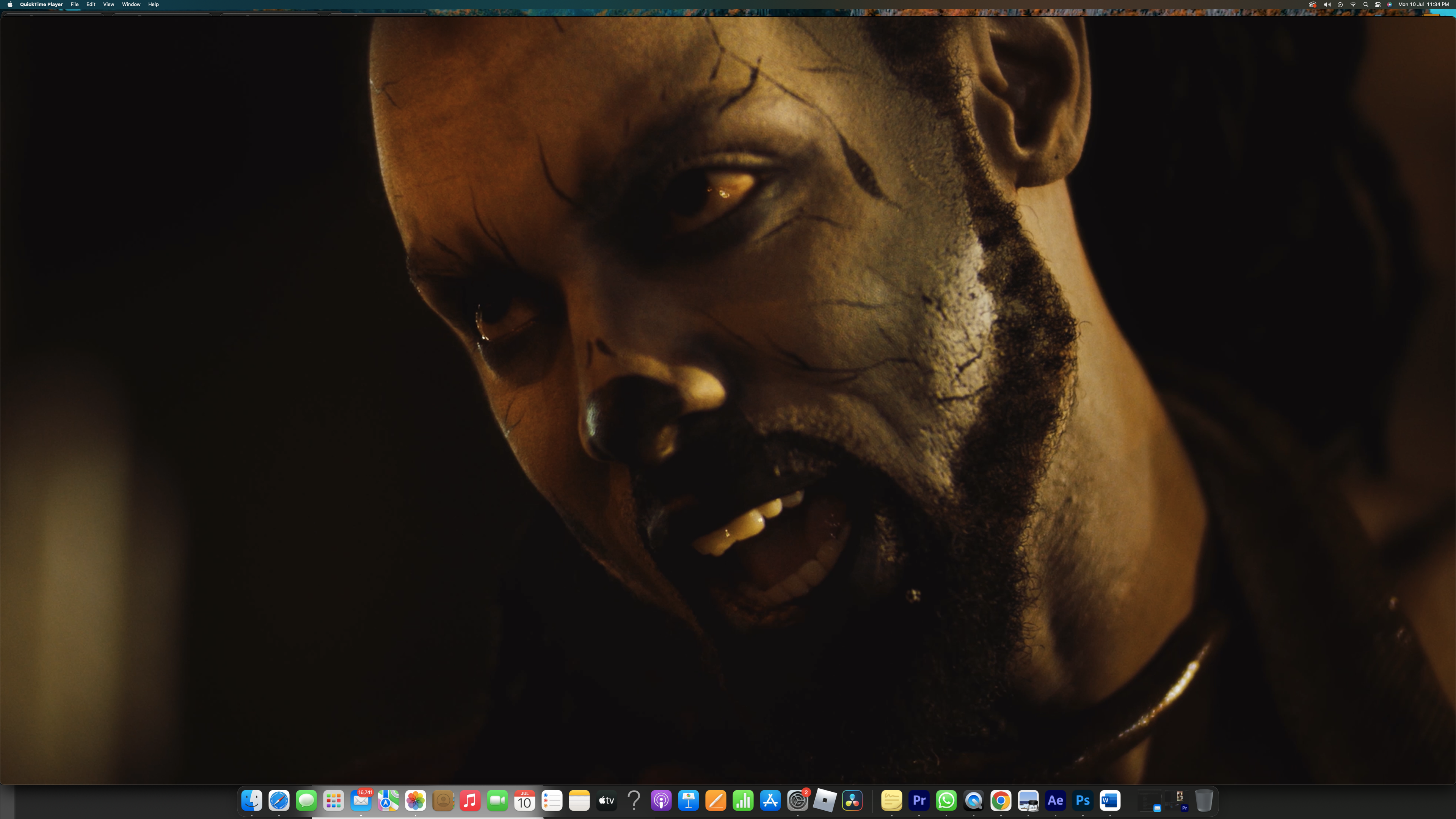The height and width of the screenshot is (819, 1456).
Task: Open the View menu
Action: [108, 5]
